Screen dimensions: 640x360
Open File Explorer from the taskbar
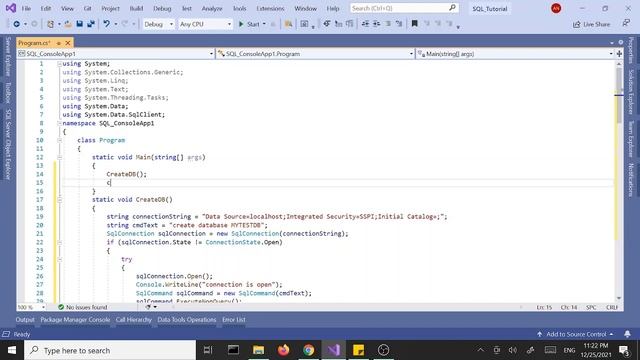coord(258,350)
